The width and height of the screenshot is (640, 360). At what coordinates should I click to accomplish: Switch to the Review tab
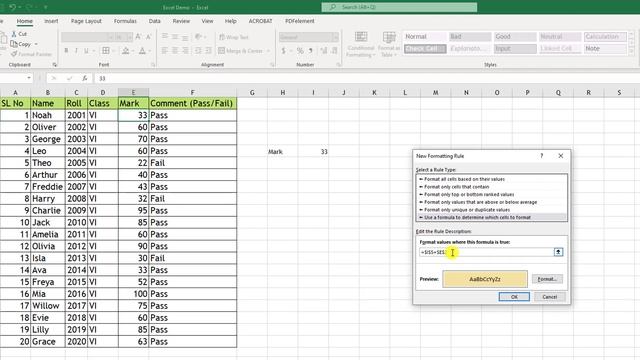(181, 21)
